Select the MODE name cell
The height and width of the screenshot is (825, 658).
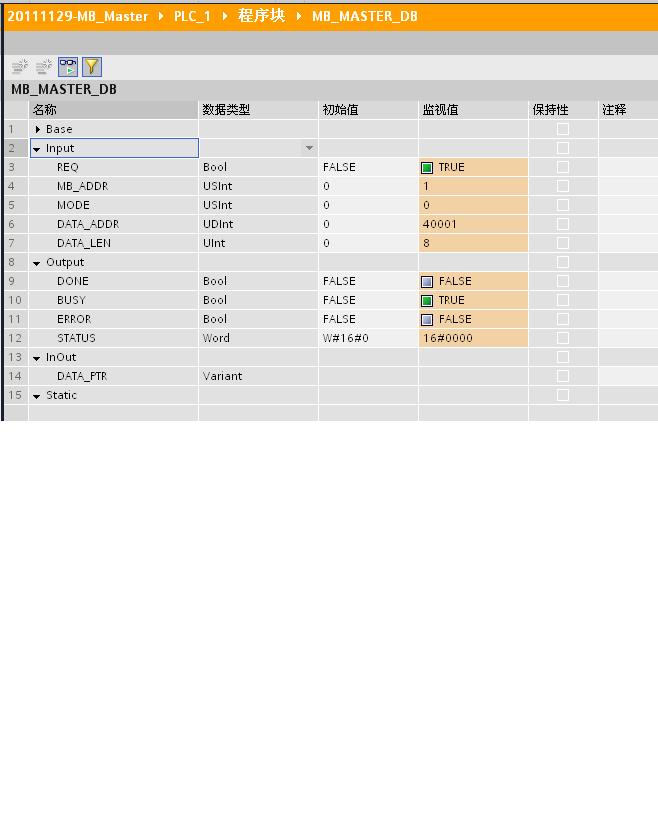click(113, 205)
